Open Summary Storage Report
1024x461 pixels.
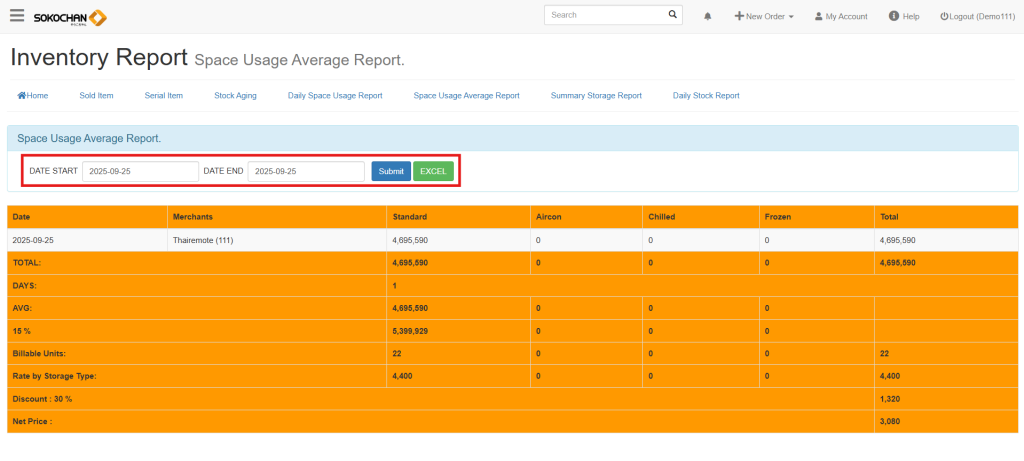pyautogui.click(x=596, y=96)
